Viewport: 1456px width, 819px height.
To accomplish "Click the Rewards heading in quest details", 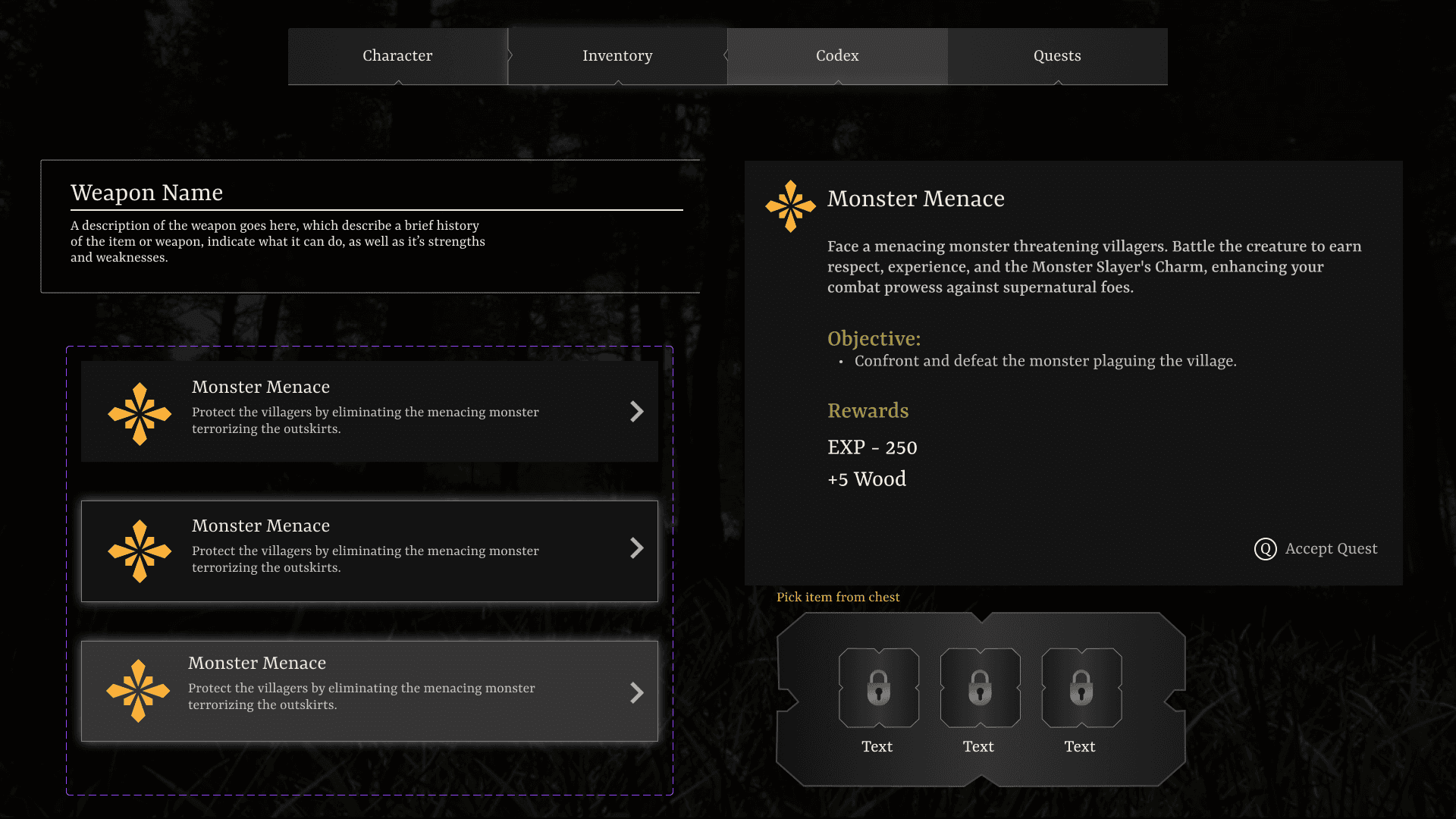I will 868,410.
